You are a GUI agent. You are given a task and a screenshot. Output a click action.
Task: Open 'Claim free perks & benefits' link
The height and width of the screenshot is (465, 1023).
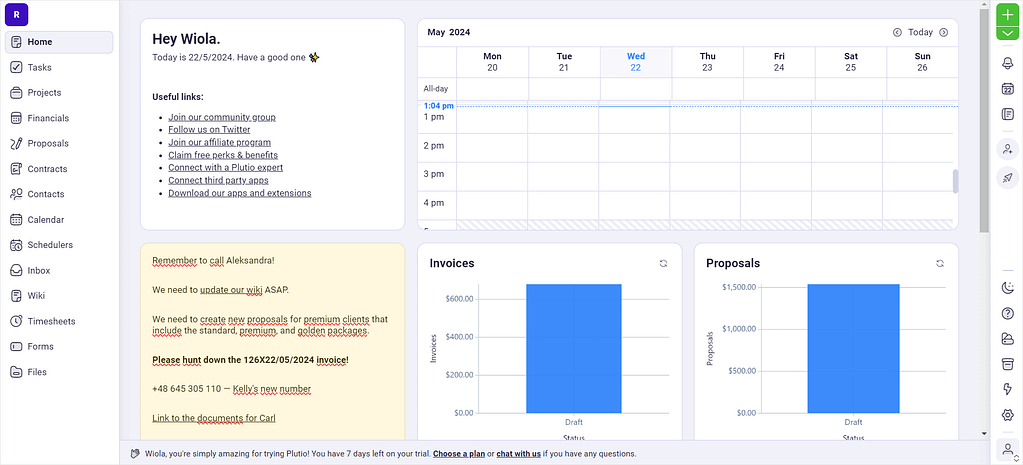tap(223, 155)
